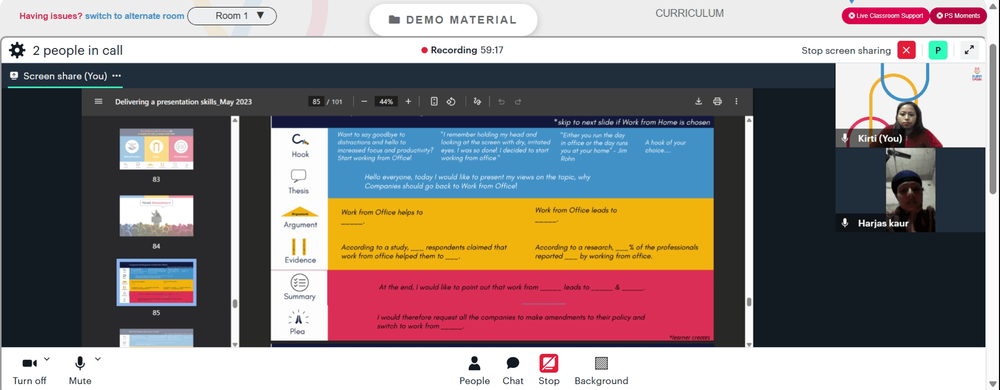Open the Room 1 dropdown

coord(232,16)
